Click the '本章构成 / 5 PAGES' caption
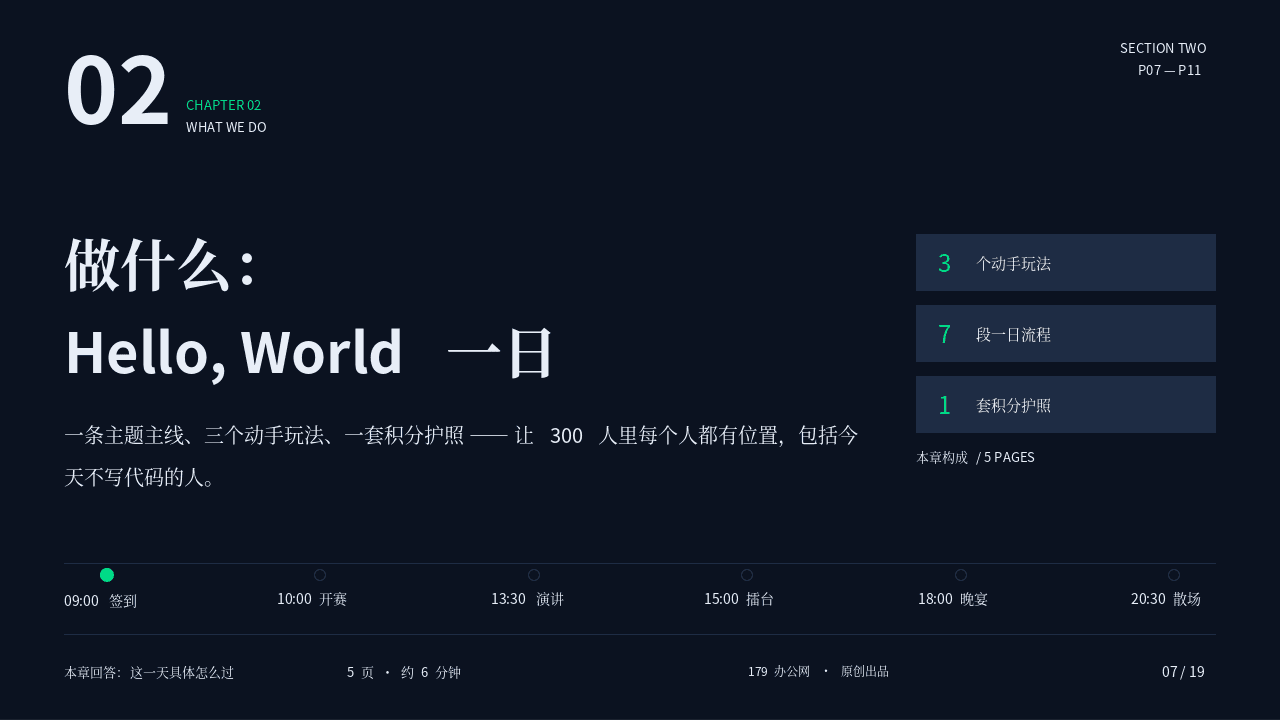This screenshot has width=1280, height=720. point(975,457)
